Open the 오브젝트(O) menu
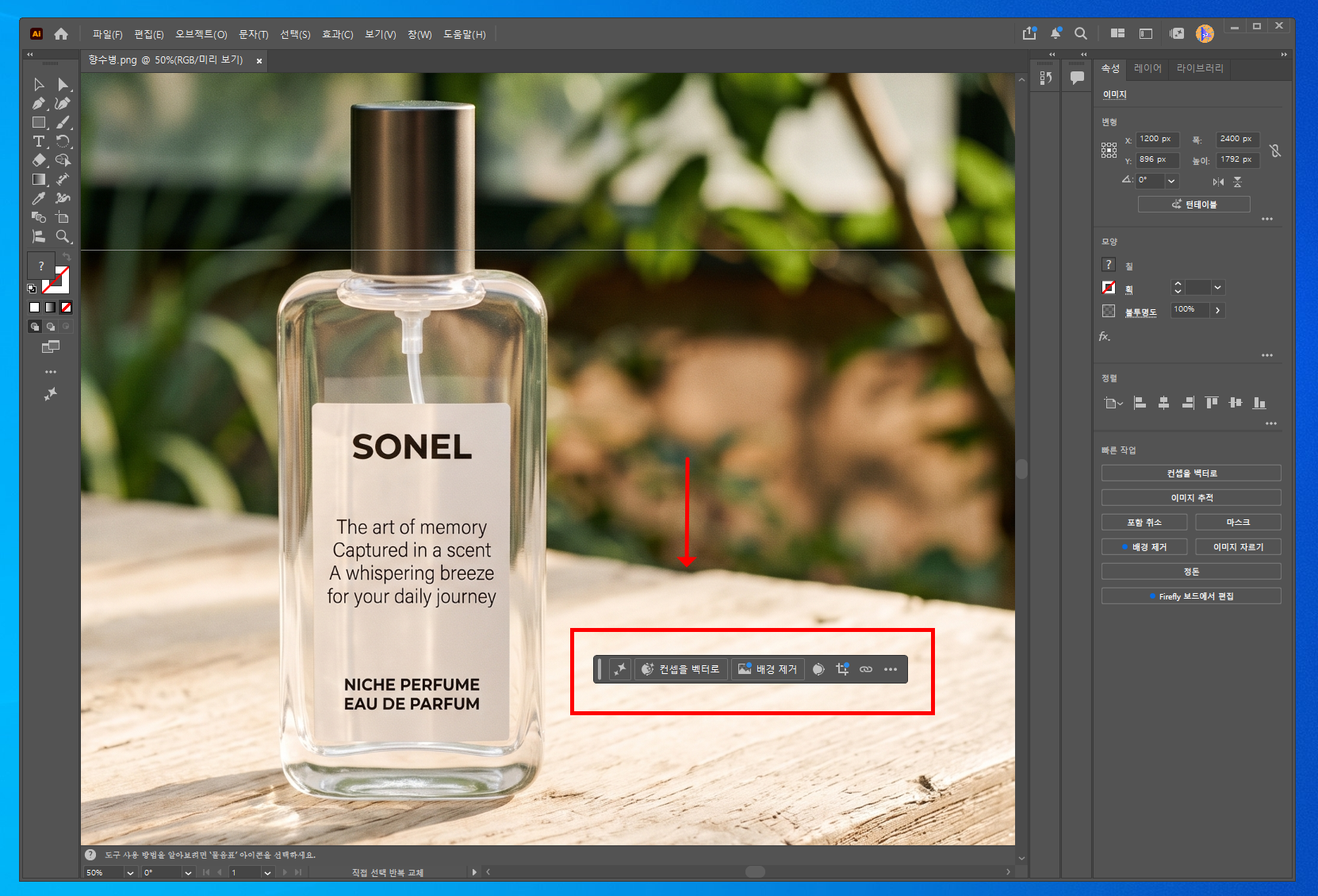 click(x=201, y=34)
